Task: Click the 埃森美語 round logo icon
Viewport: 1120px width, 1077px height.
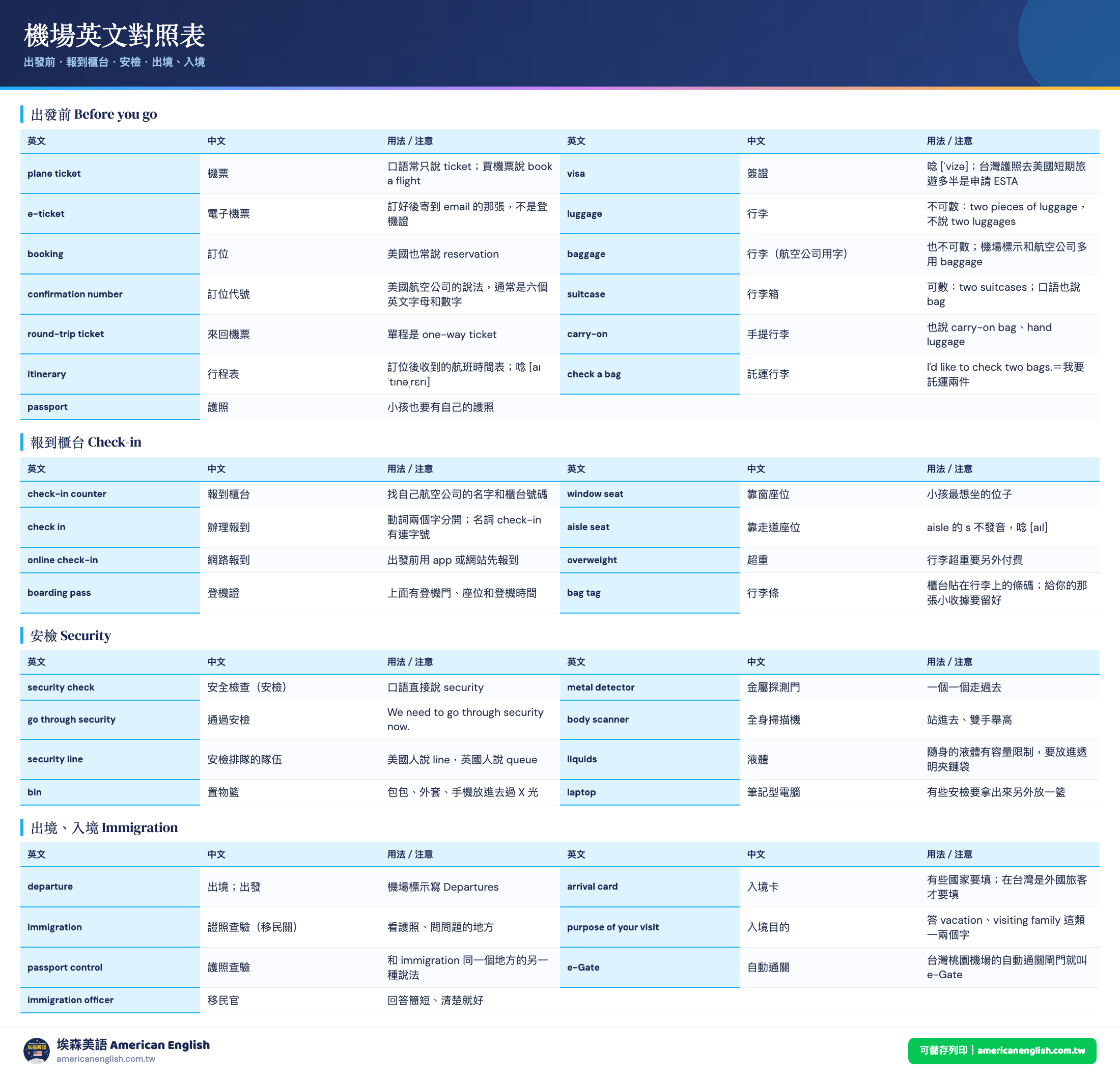Action: coord(37,1051)
